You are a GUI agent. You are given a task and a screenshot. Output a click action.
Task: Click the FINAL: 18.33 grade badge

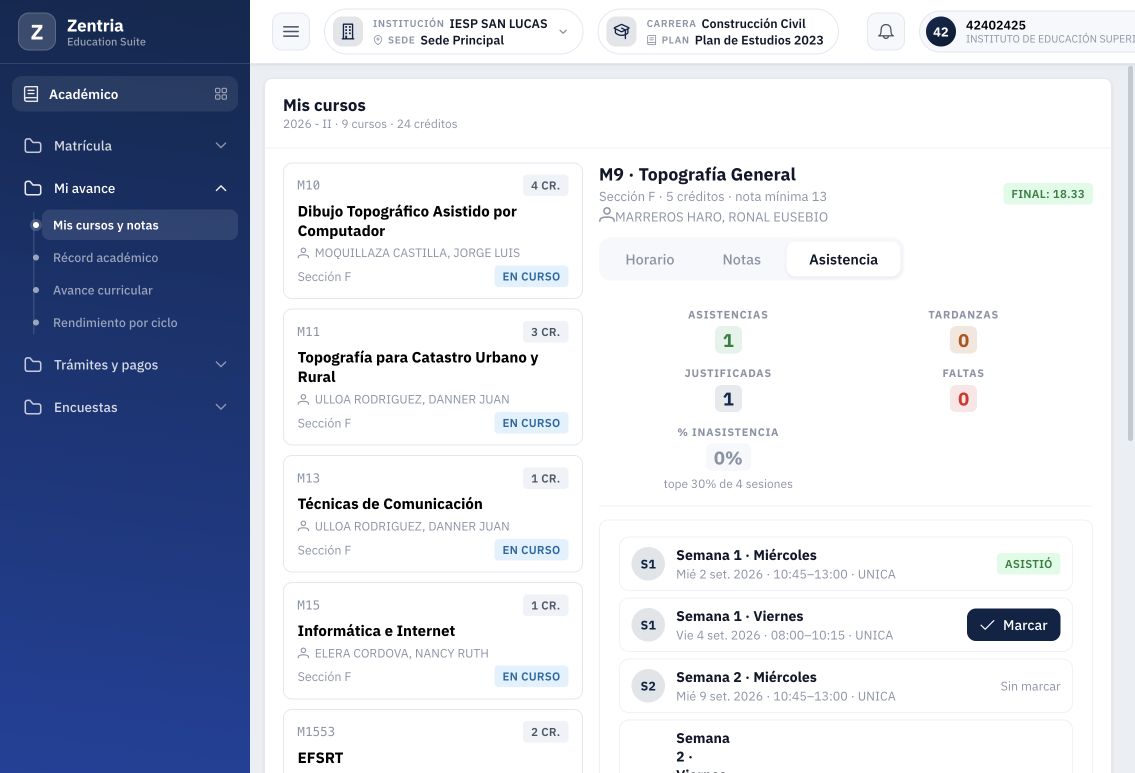point(1047,194)
